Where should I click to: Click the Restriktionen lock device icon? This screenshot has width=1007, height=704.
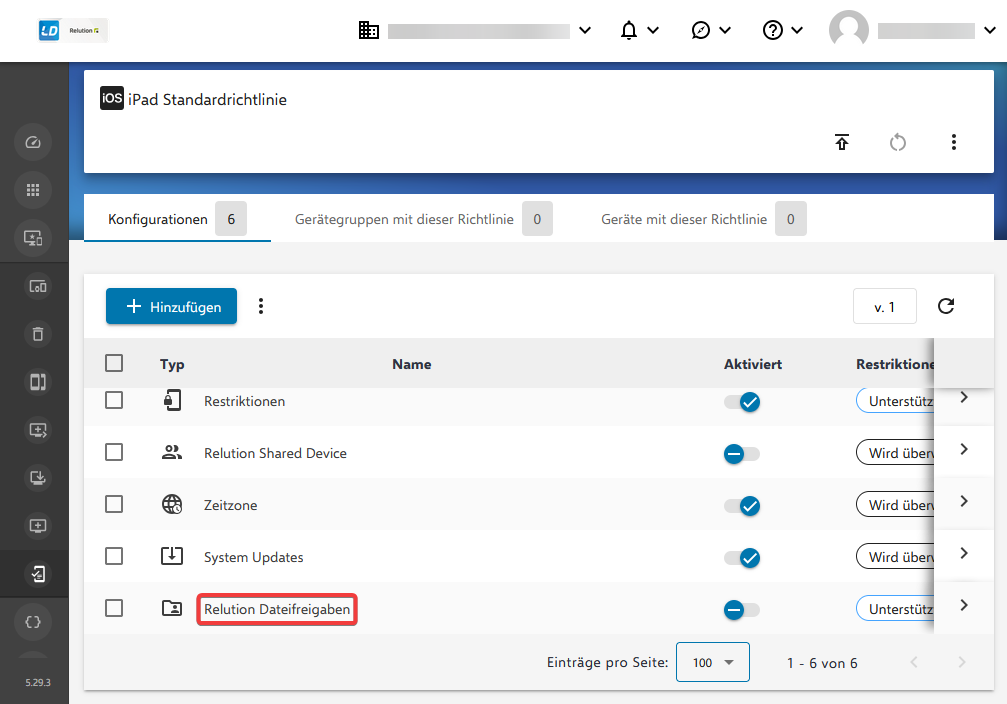[x=171, y=400]
